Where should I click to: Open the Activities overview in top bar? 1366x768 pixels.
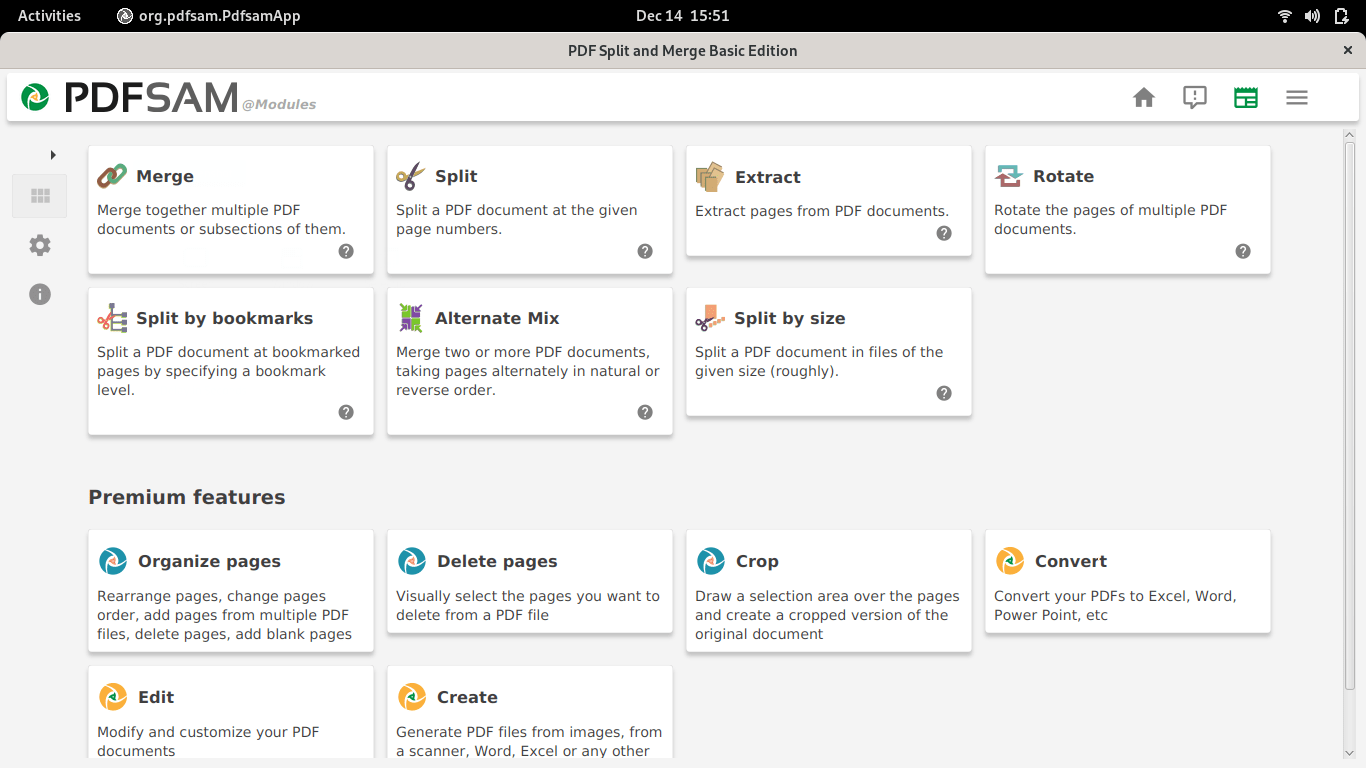coord(49,15)
